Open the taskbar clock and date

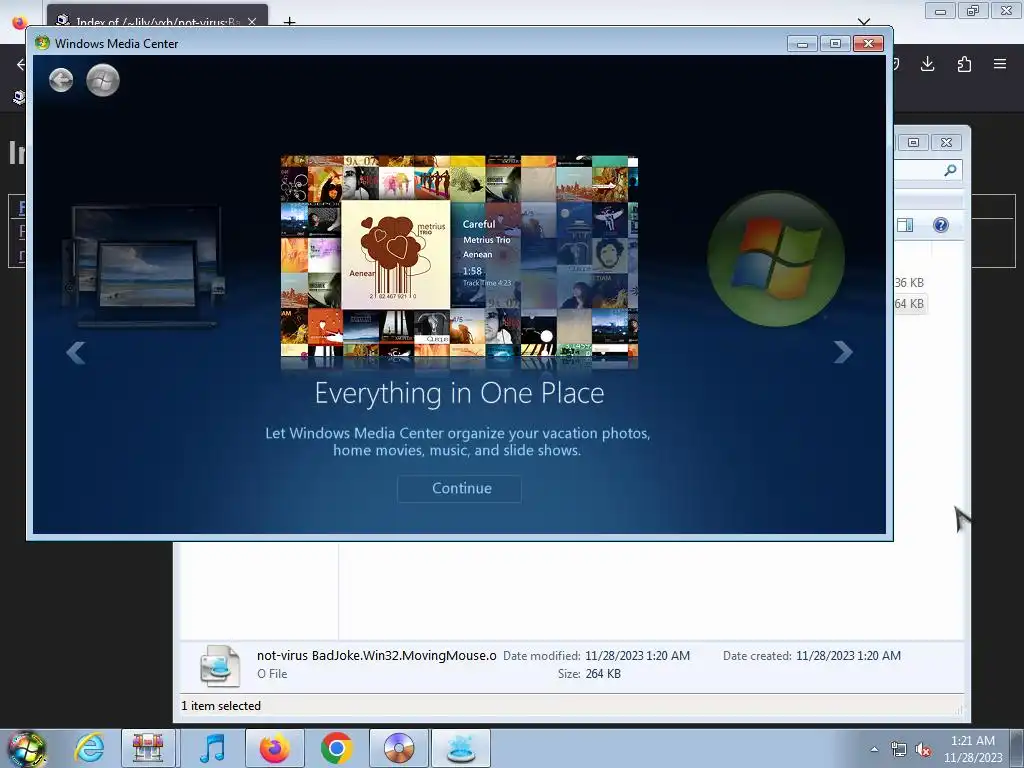[972, 749]
